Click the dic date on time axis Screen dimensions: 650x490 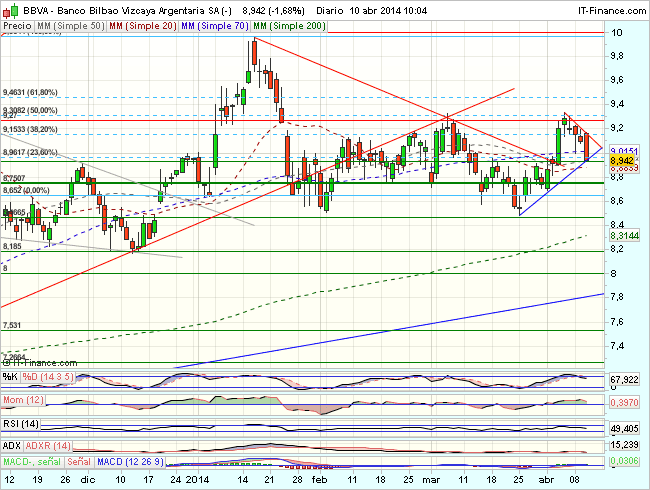coord(88,480)
